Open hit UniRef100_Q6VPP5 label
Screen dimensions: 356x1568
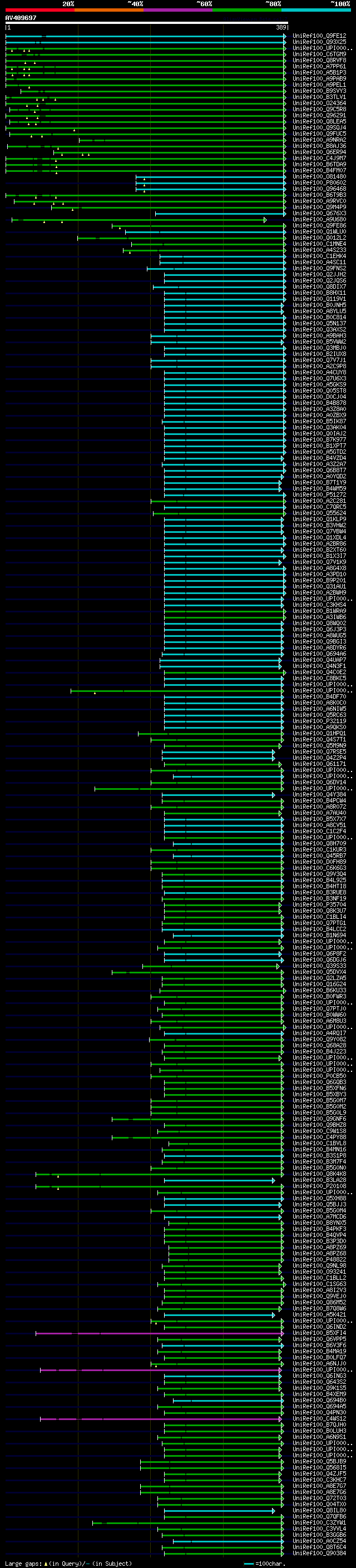click(x=319, y=1339)
